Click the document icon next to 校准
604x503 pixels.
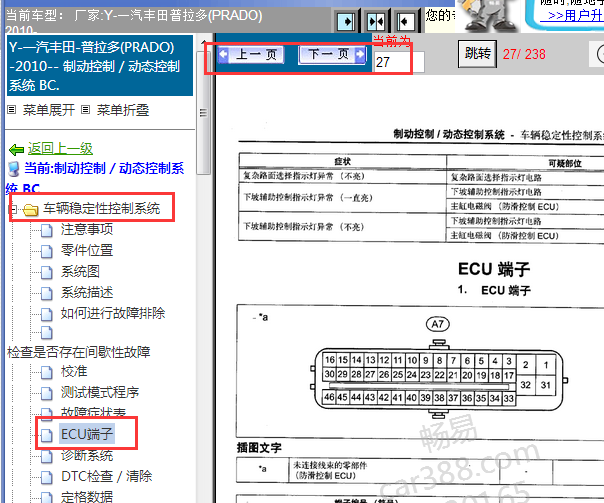tap(47, 372)
